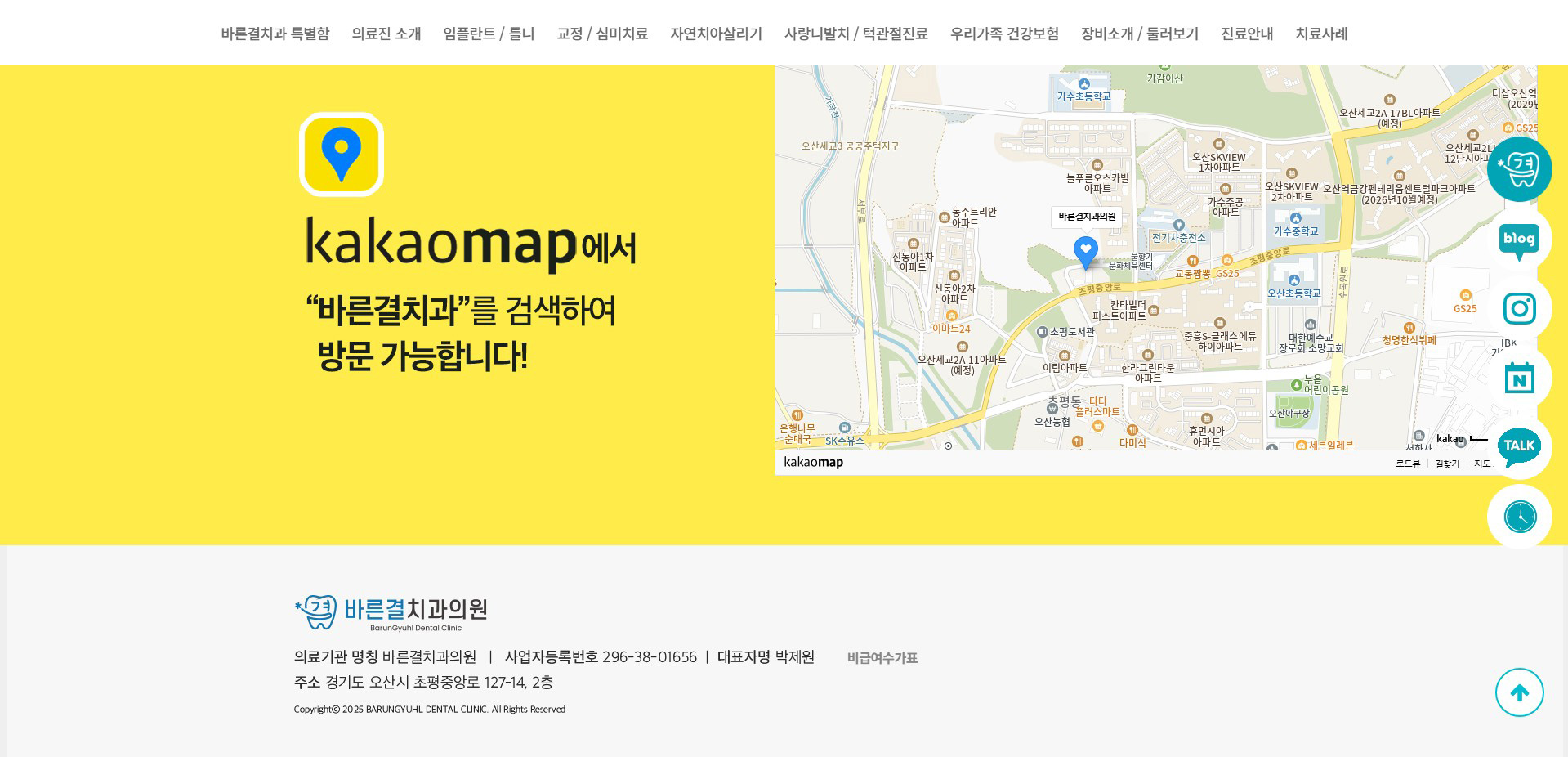Open the KakaoTalk TALK icon
The height and width of the screenshot is (757, 1568).
click(x=1520, y=447)
